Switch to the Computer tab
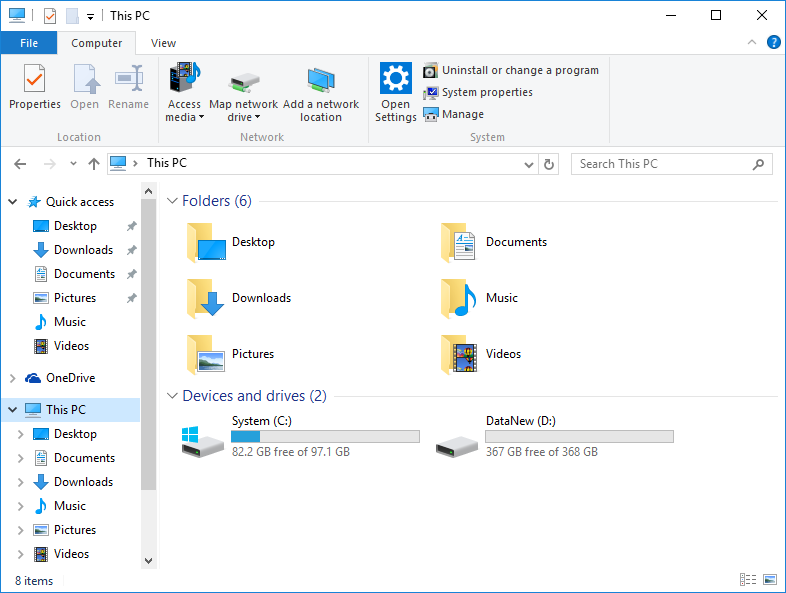The width and height of the screenshot is (786, 593). click(96, 43)
